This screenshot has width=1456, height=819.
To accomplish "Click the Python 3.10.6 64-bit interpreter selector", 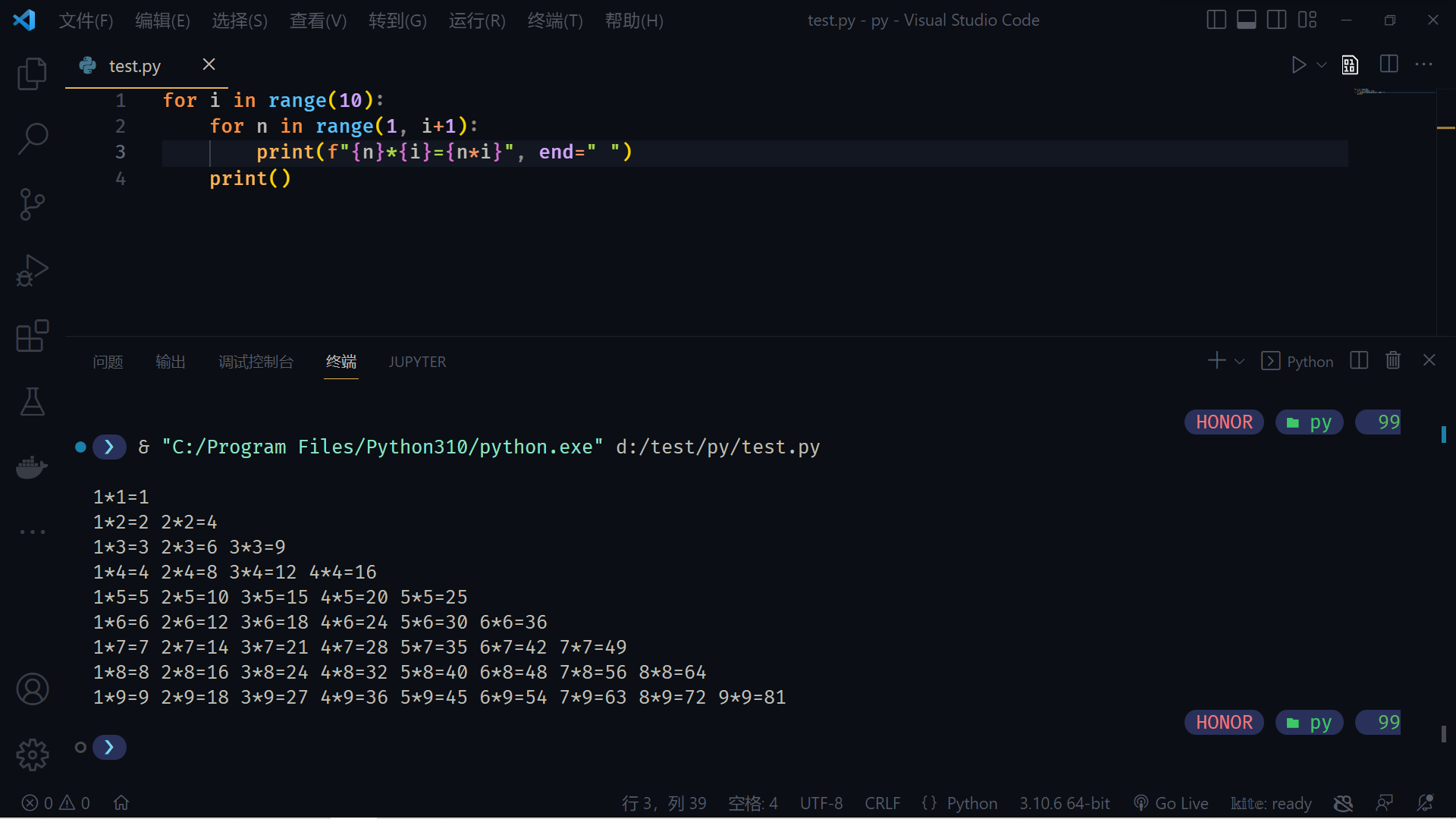I will [x=1064, y=803].
